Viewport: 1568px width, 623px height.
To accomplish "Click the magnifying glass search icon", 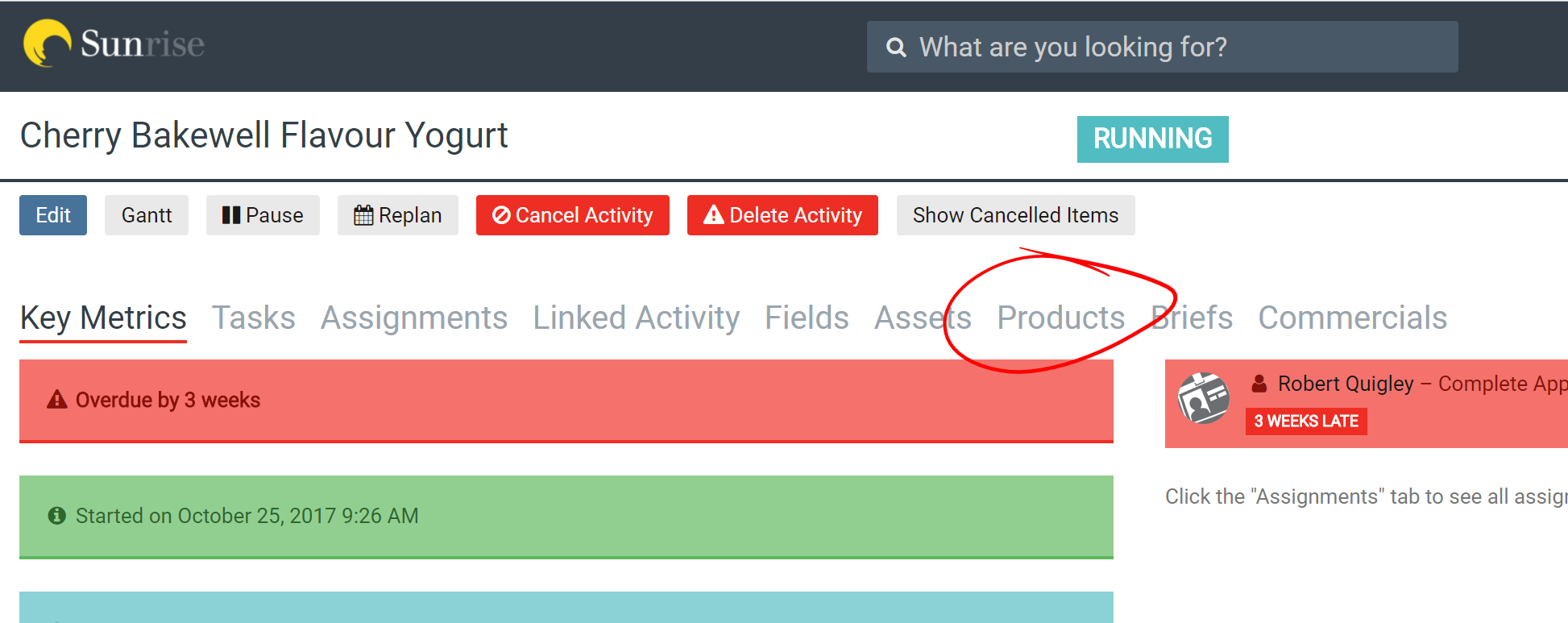I will point(896,48).
